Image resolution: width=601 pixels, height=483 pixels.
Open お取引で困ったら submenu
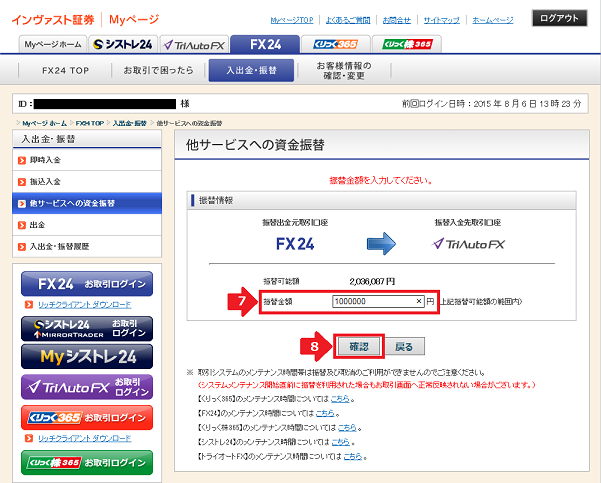click(158, 71)
